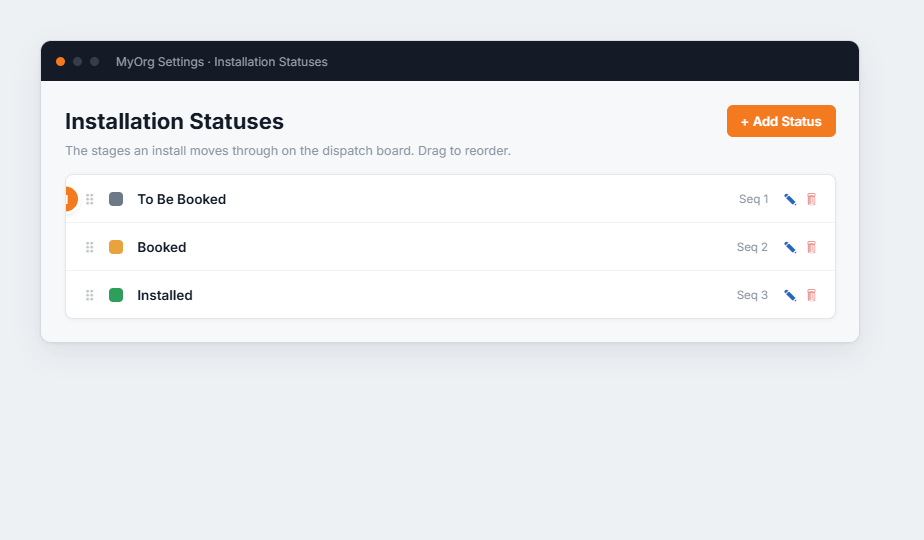Click the clipped orange badge on the first row
Viewport: 924px width, 540px height.
pos(71,199)
